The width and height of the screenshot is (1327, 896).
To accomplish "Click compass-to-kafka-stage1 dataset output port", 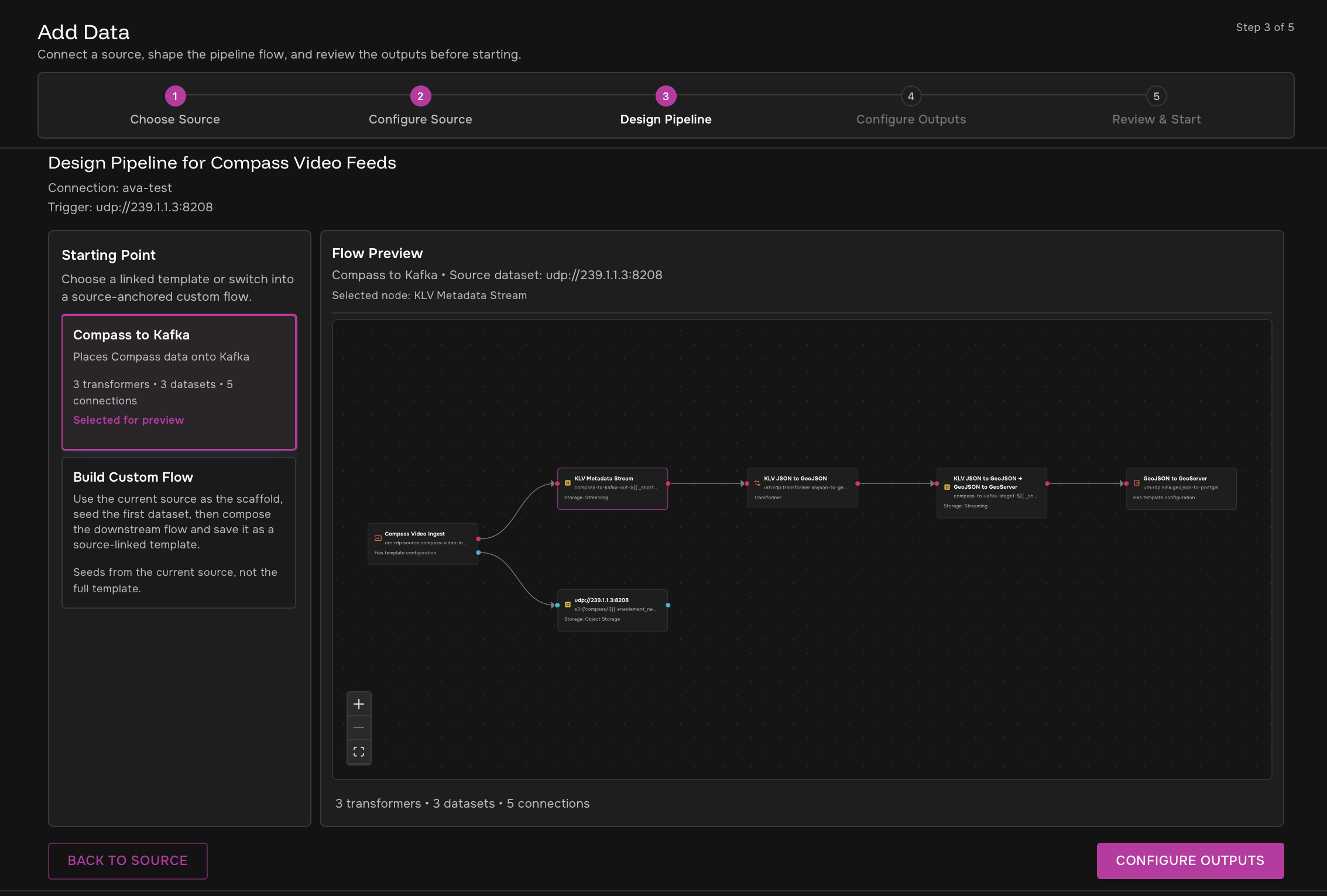I will pos(1047,483).
